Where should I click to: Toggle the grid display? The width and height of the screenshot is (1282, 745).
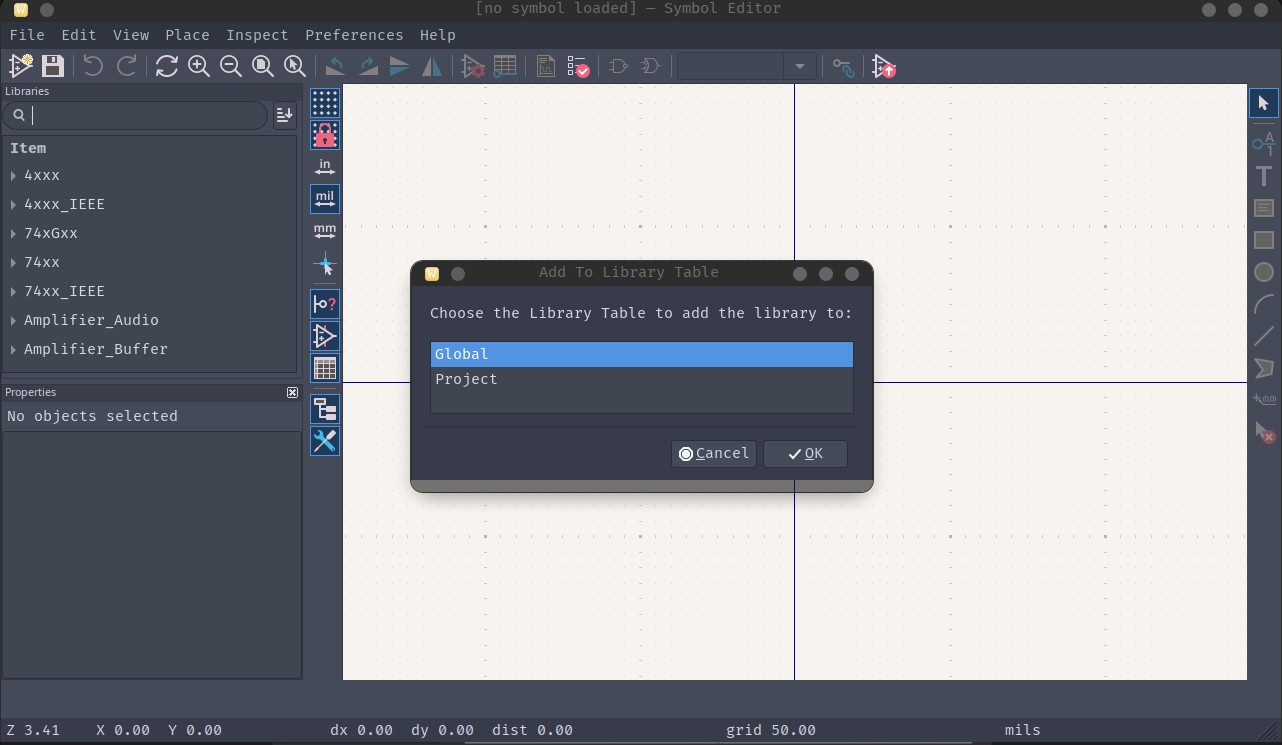(x=324, y=103)
